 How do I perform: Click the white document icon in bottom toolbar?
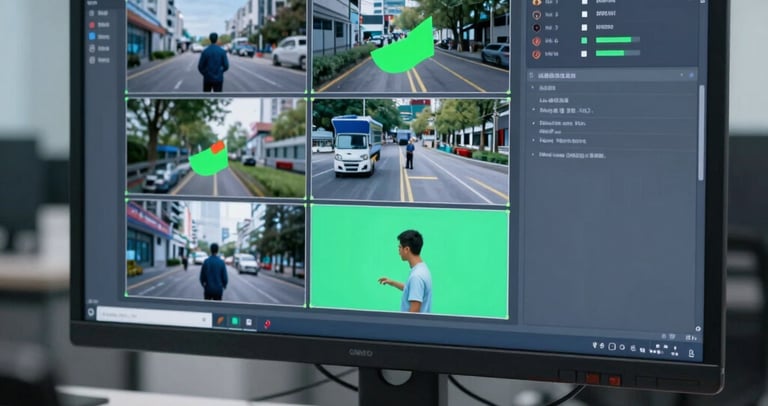pyautogui.click(x=249, y=322)
